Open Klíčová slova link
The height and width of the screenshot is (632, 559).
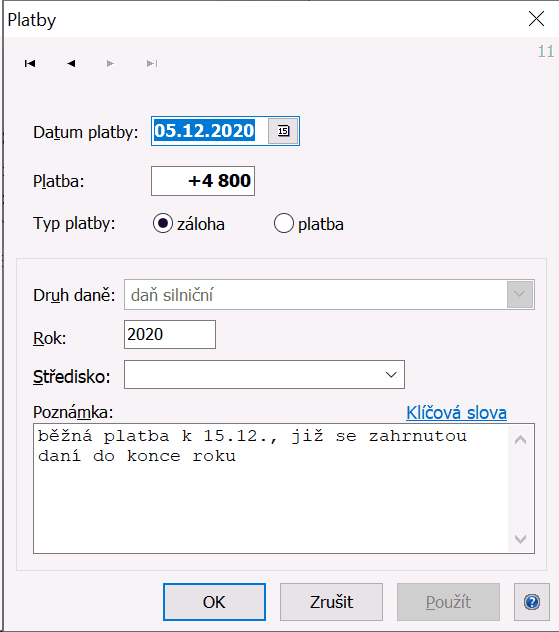click(x=456, y=413)
